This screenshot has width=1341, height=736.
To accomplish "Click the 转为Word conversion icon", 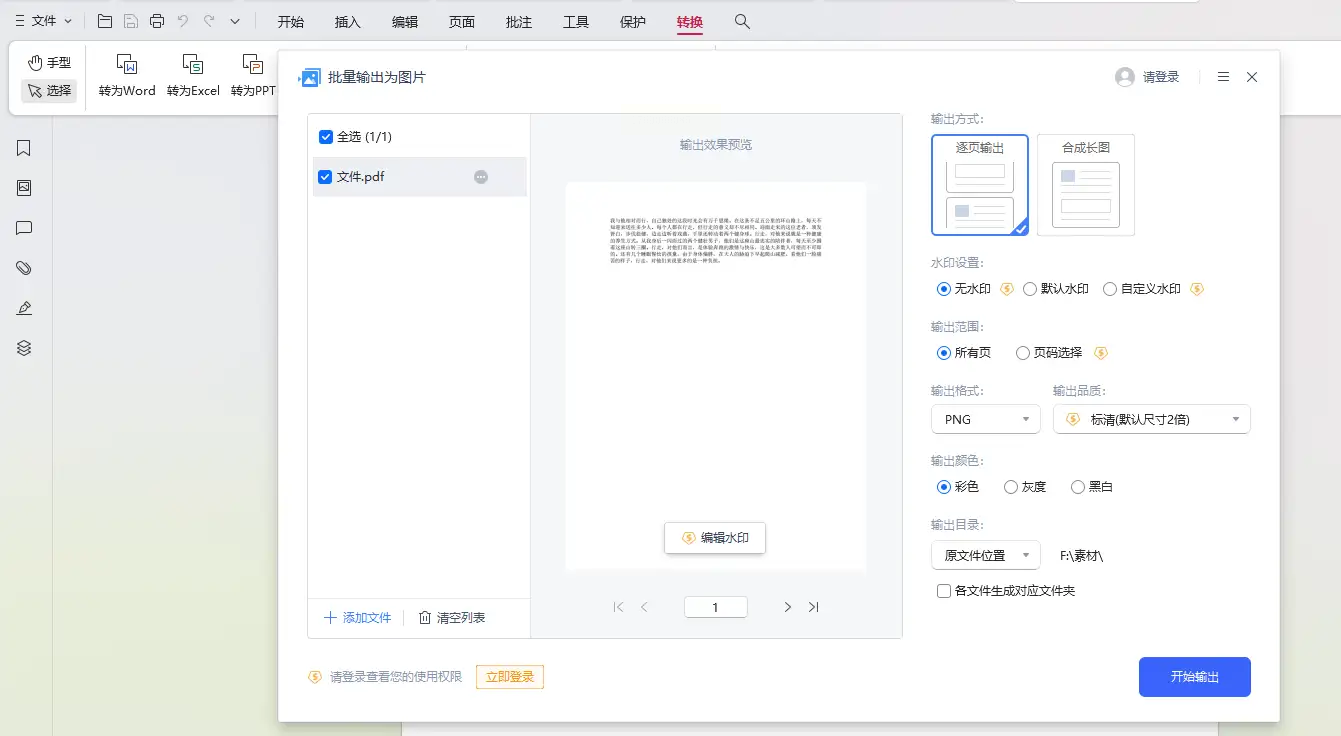I will (x=127, y=67).
